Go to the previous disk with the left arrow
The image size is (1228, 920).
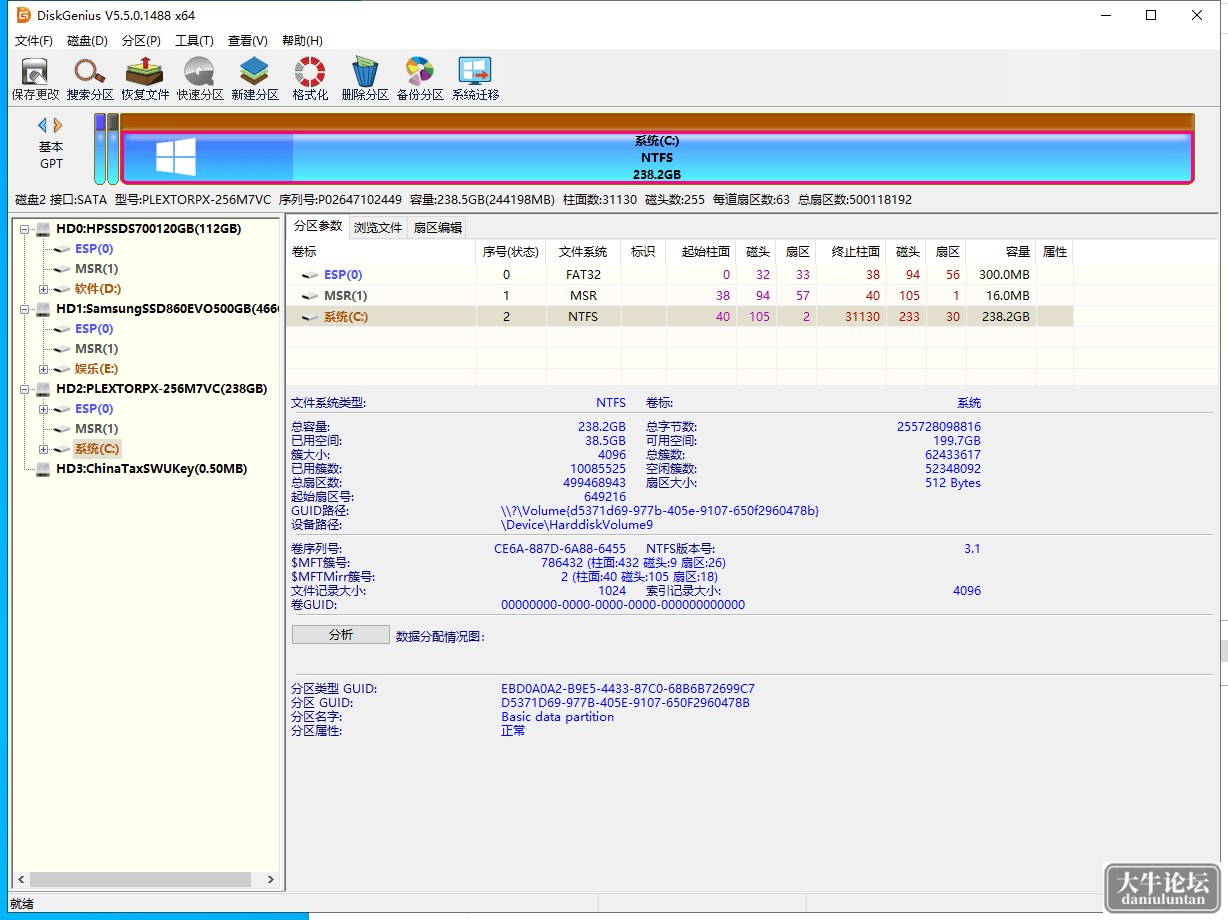(x=42, y=125)
